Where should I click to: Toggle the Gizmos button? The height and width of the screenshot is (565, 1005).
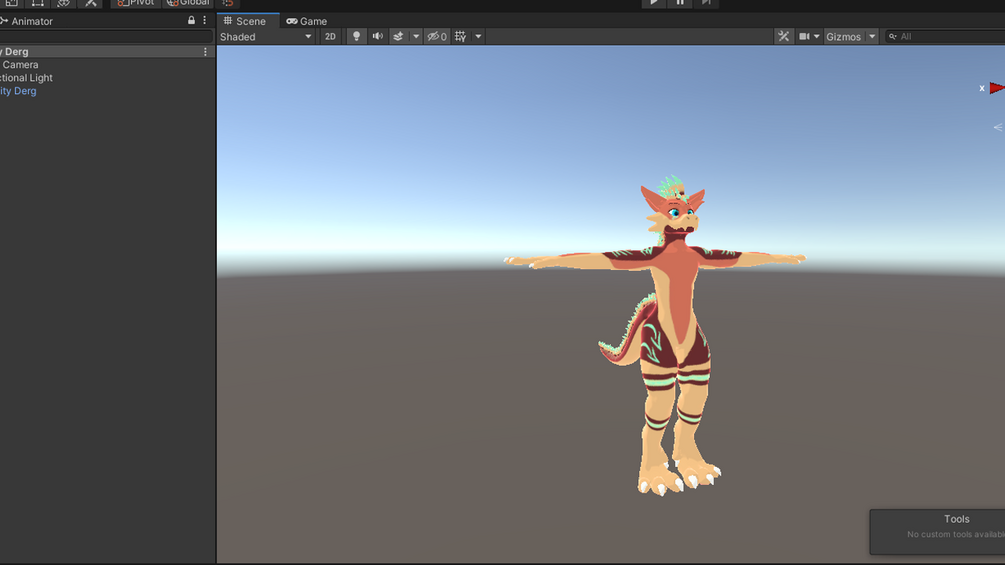(843, 37)
